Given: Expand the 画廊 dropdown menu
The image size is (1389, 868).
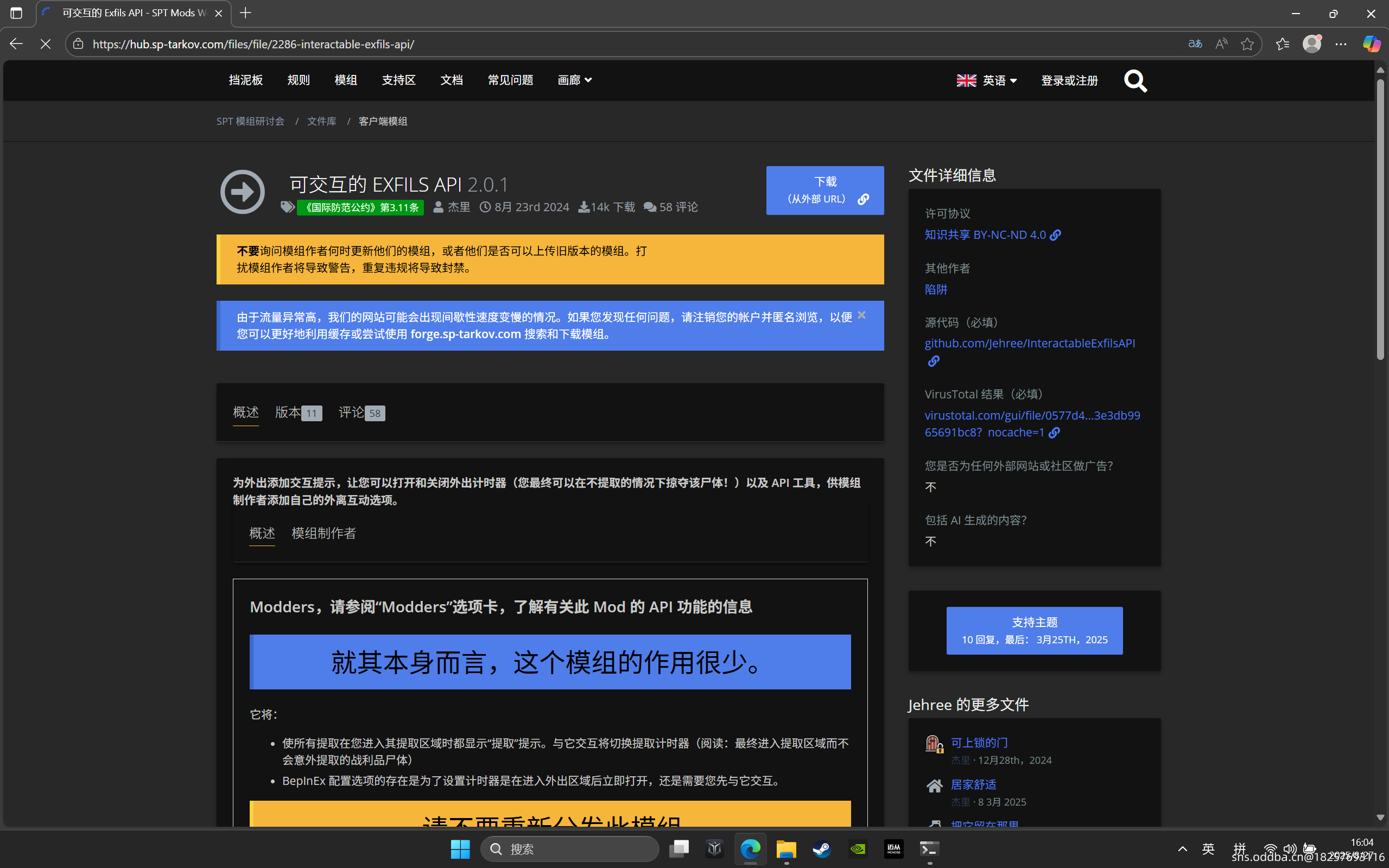Looking at the screenshot, I should [x=574, y=80].
